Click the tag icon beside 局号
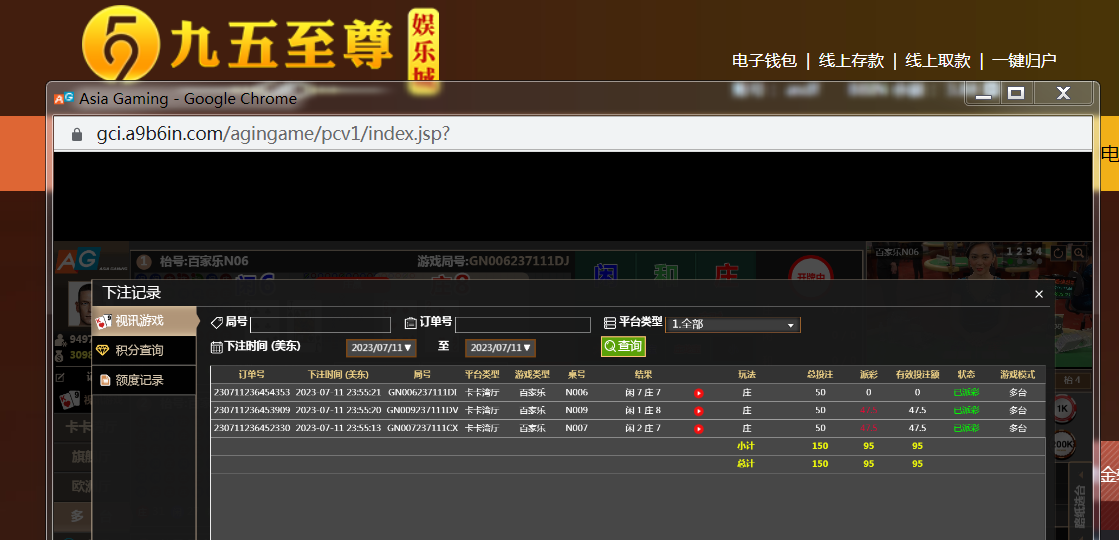The width and height of the screenshot is (1119, 540). pos(217,323)
